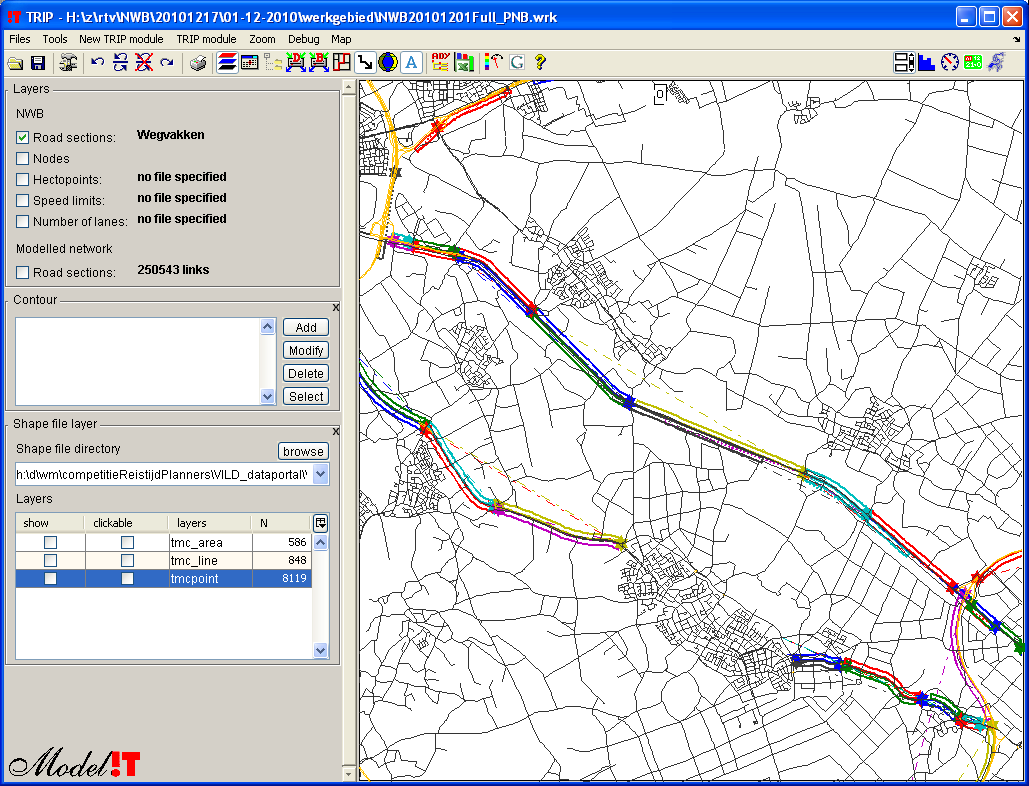Check show box for tmcpoint layer
This screenshot has height=786, width=1029.
point(50,579)
